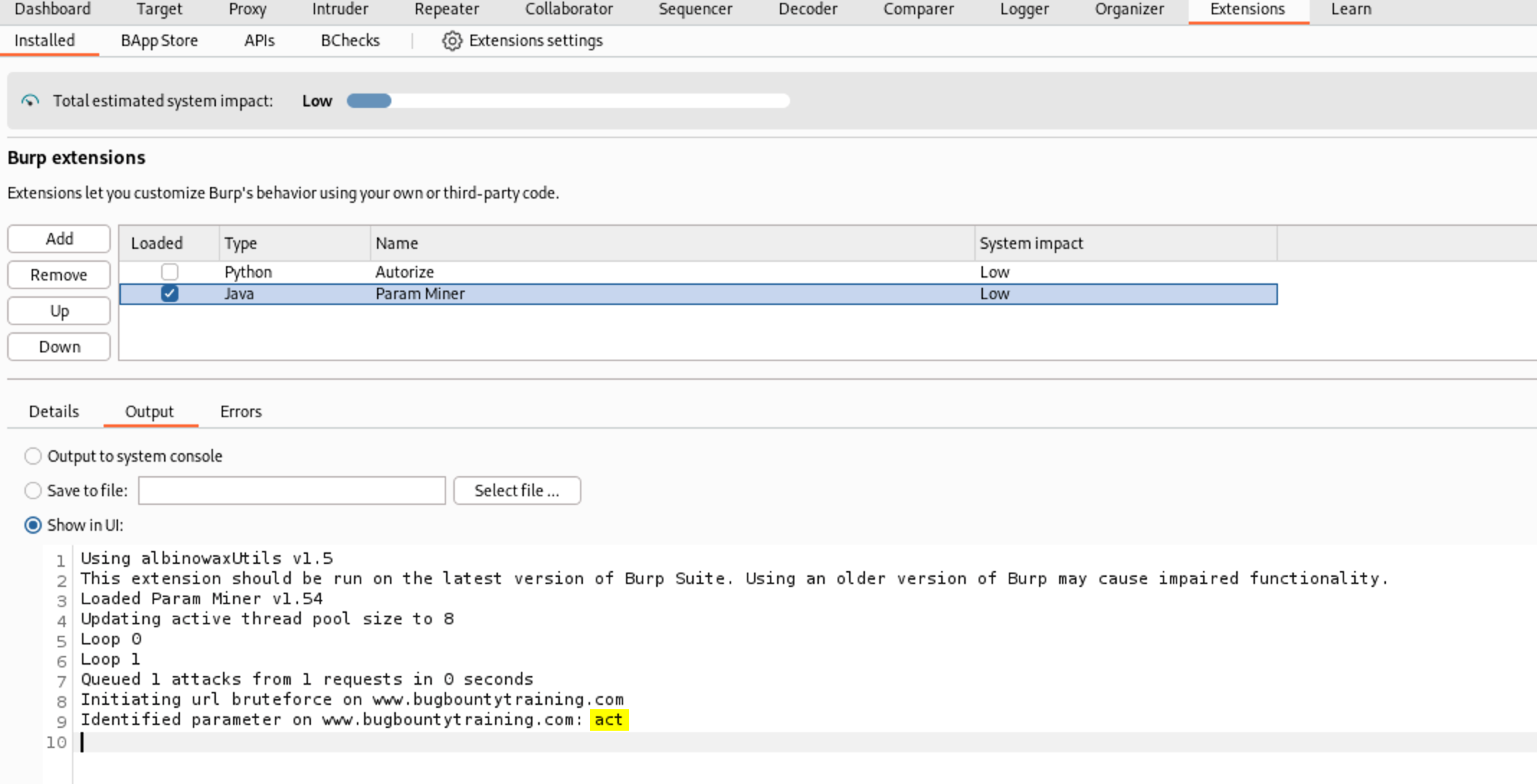Select the Autorize extension name

pyautogui.click(x=404, y=272)
